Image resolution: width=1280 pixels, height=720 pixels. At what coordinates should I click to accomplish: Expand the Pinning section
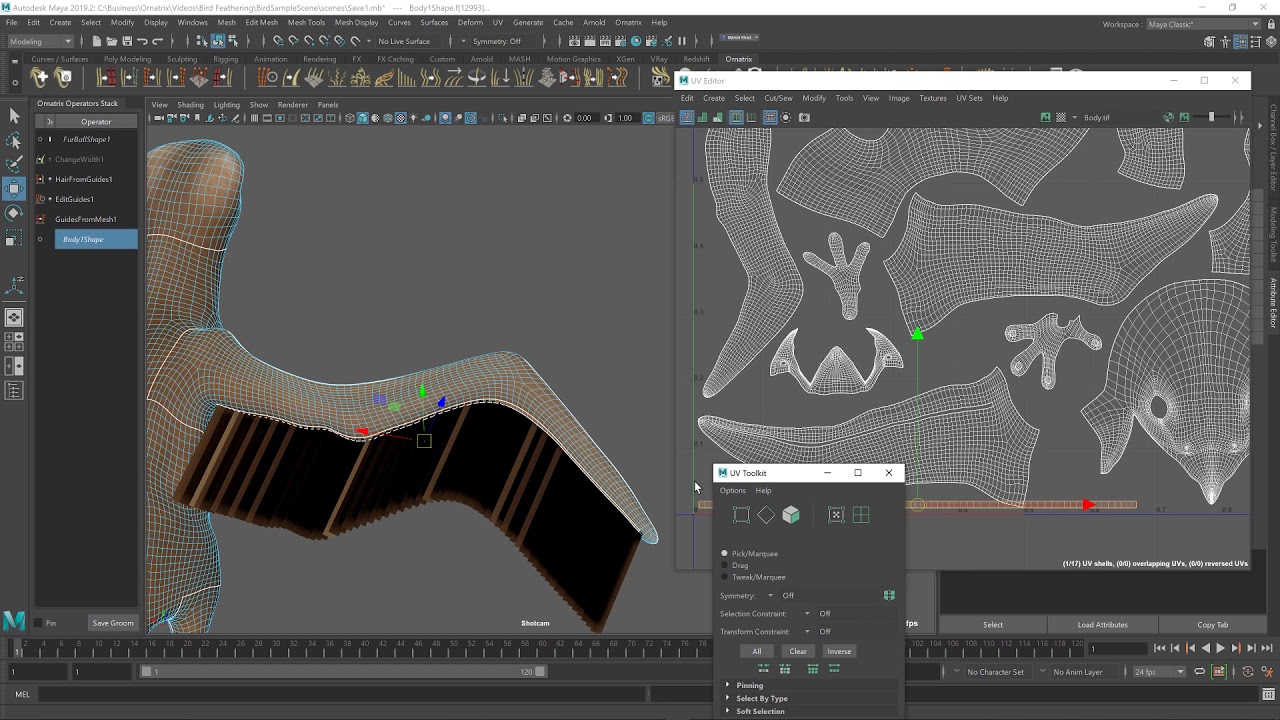pyautogui.click(x=749, y=685)
